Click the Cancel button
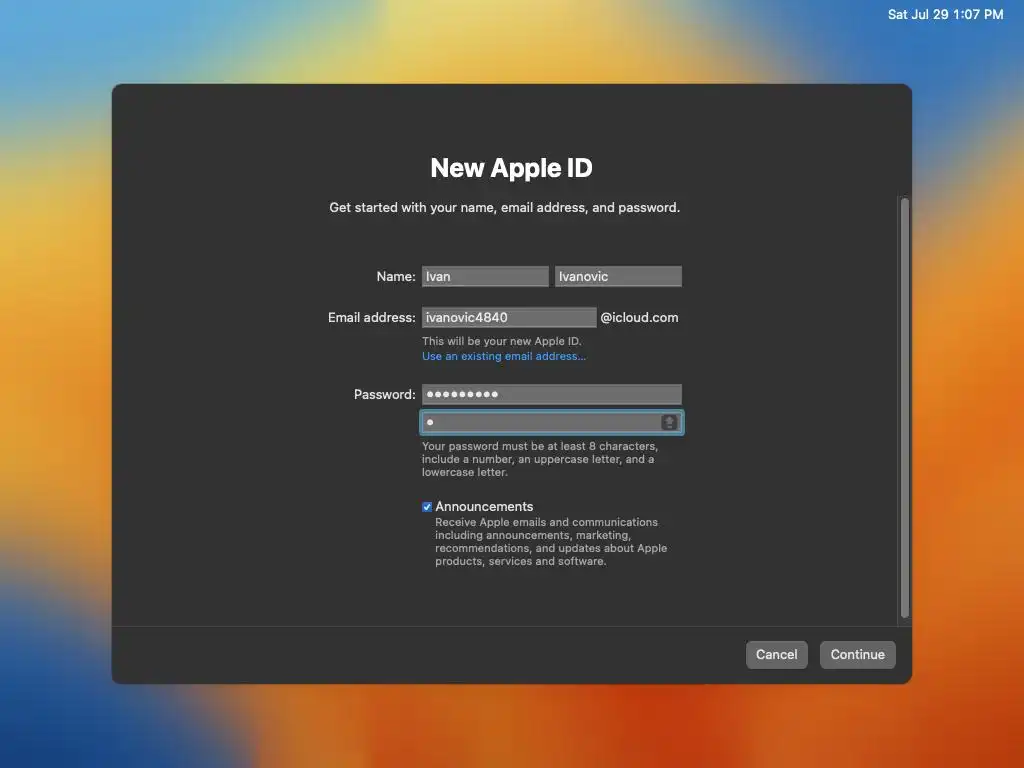1024x768 pixels. coord(776,654)
